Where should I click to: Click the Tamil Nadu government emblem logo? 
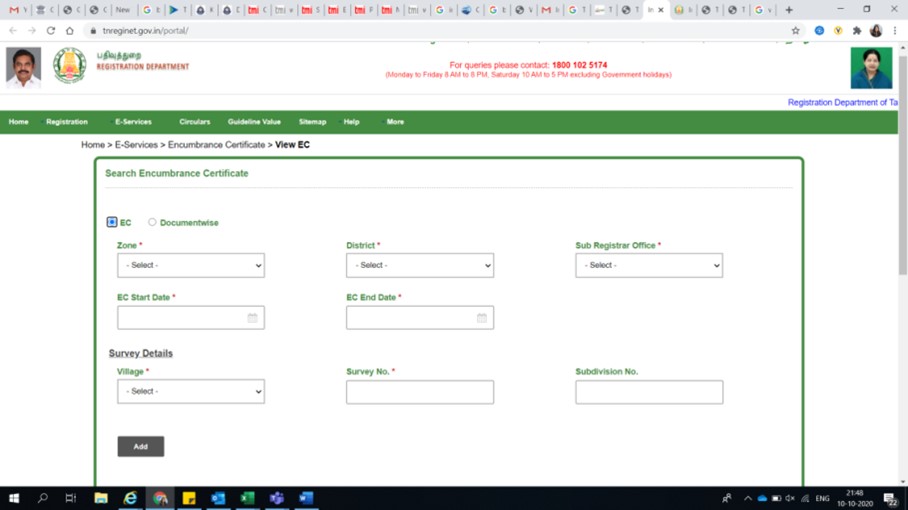(70, 67)
